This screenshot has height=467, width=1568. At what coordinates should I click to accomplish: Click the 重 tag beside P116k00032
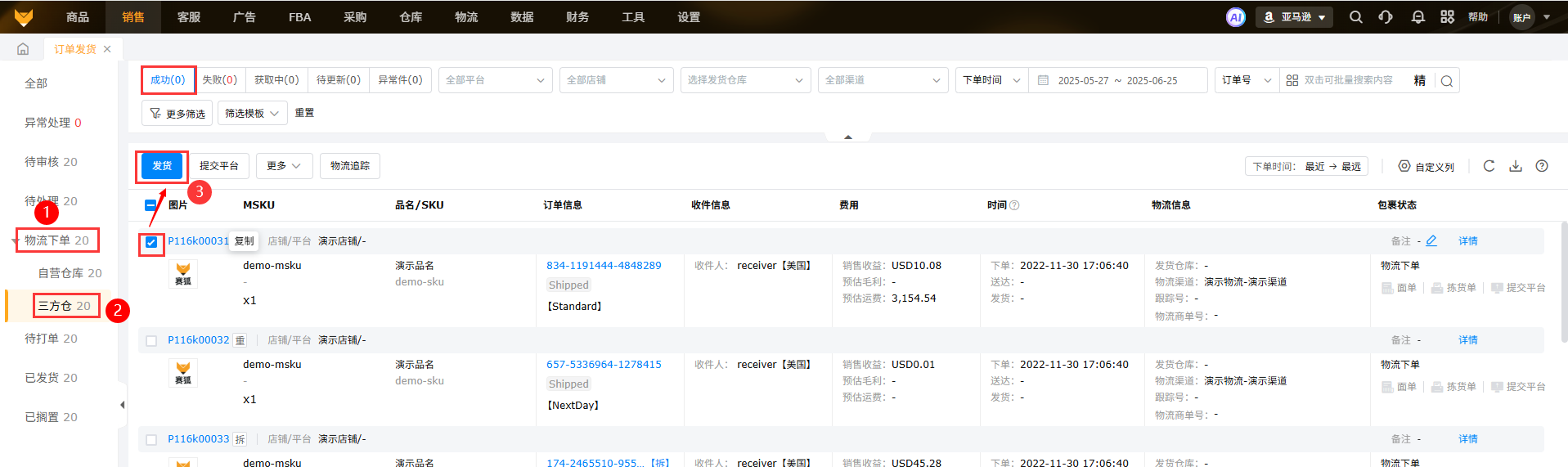[x=240, y=340]
